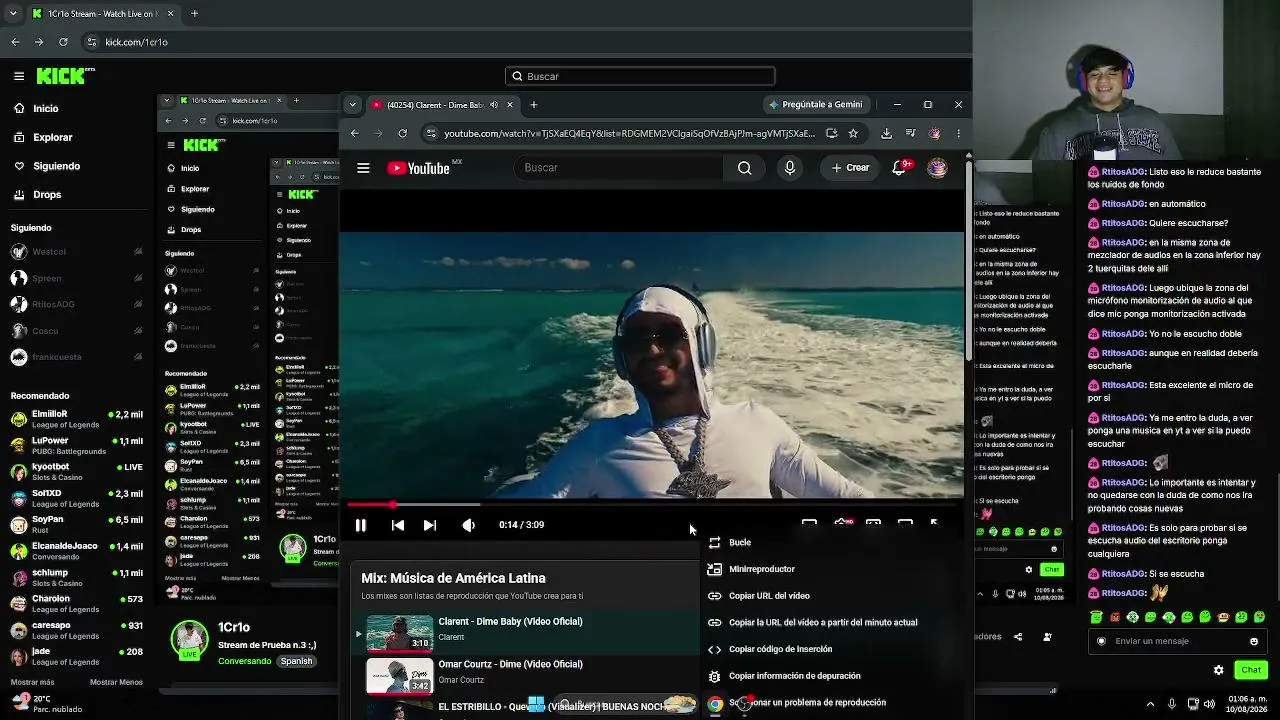Image resolution: width=1280 pixels, height=720 pixels.
Task: Open the Kick sidebar hamburger menu
Action: coord(19,76)
